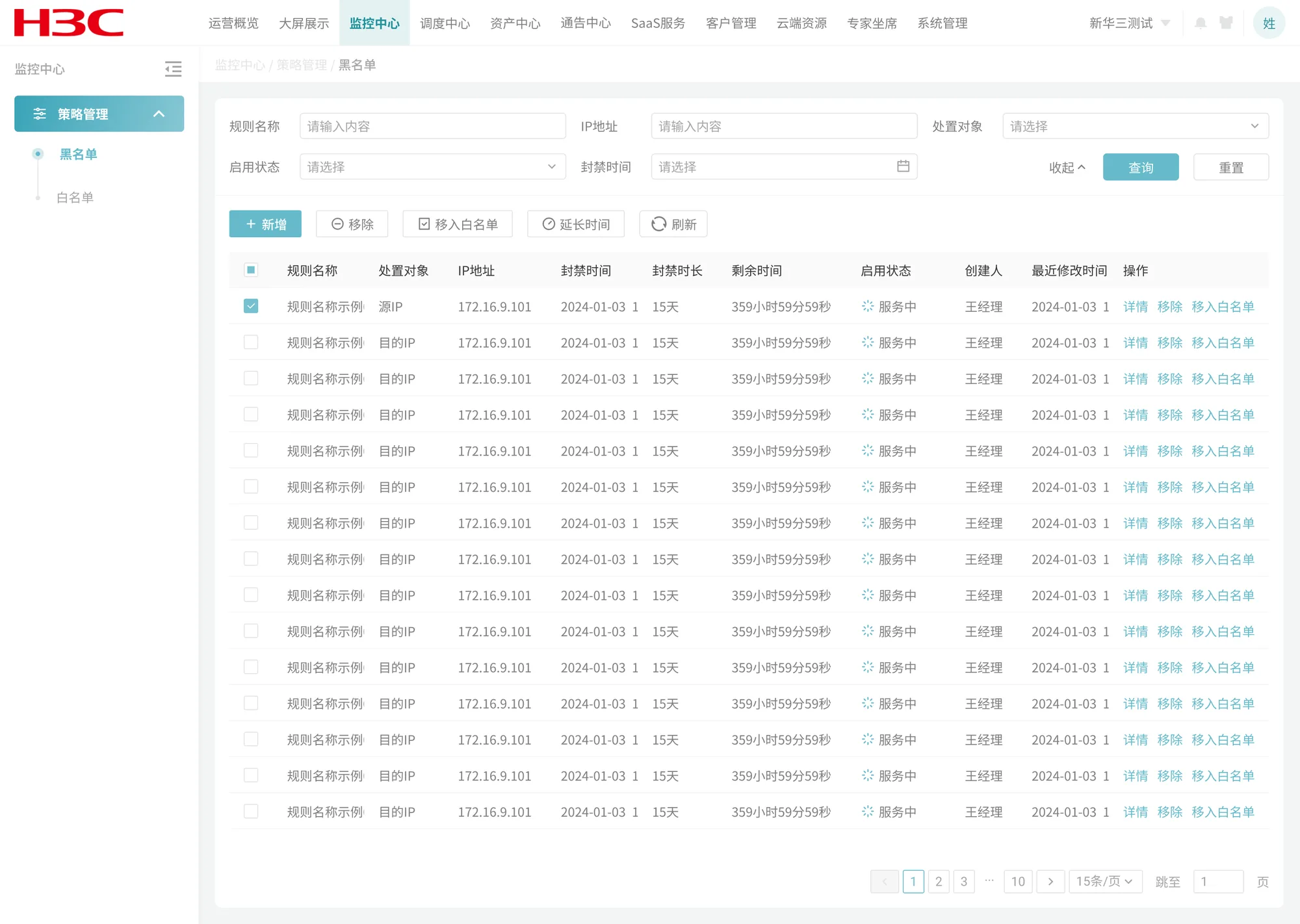
Task: Switch to 调度中心 tab
Action: [445, 23]
